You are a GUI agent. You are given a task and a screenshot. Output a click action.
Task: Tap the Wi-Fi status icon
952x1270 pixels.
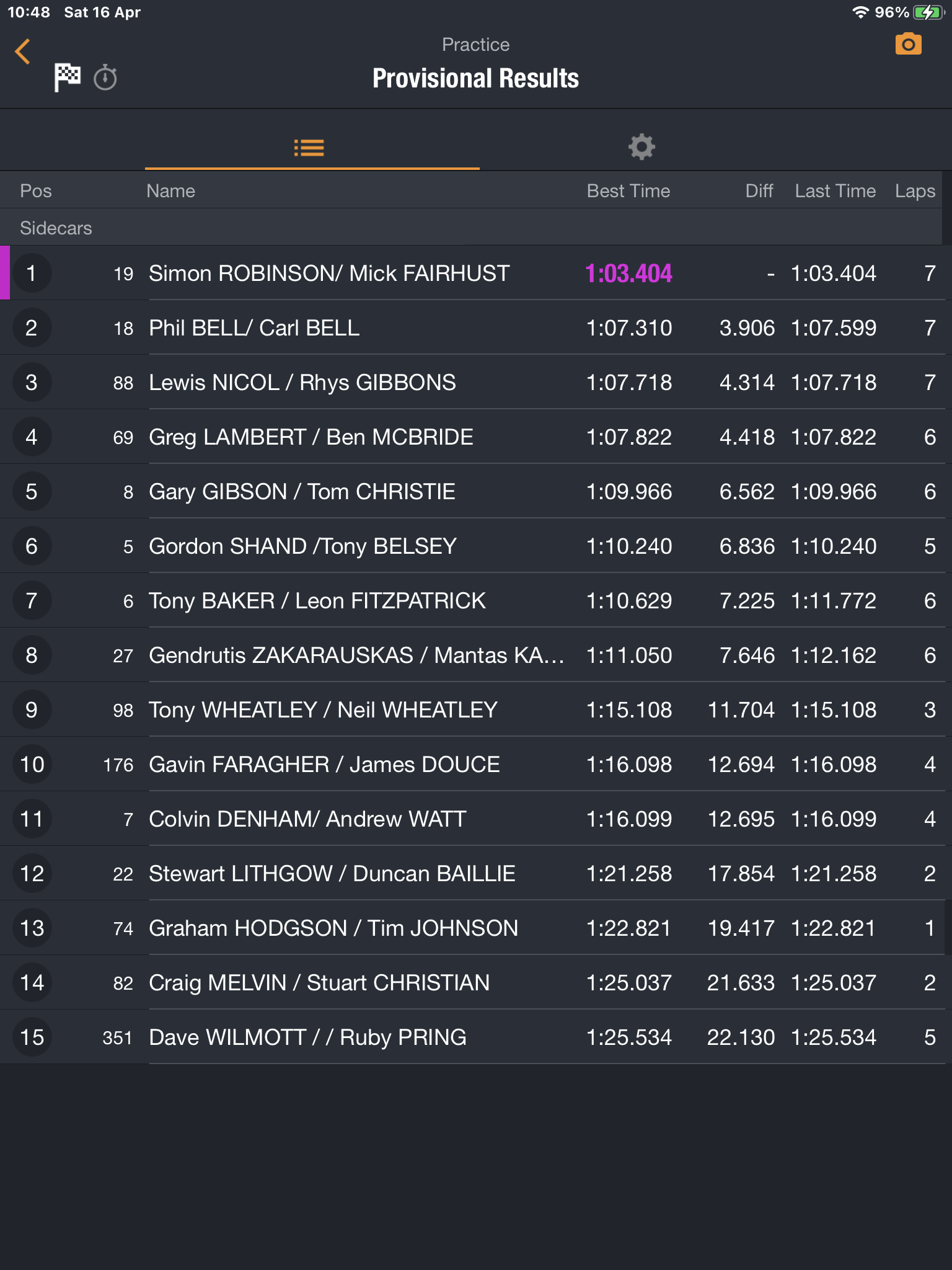pos(860,12)
